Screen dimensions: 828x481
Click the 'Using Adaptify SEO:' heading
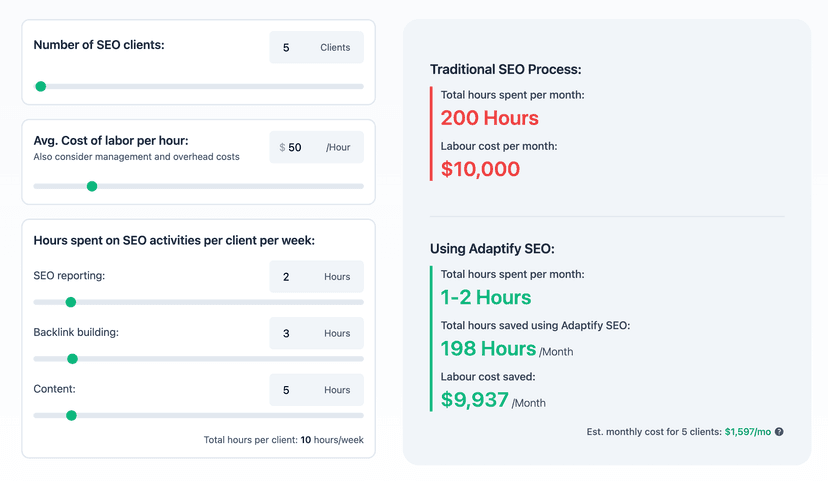492,249
